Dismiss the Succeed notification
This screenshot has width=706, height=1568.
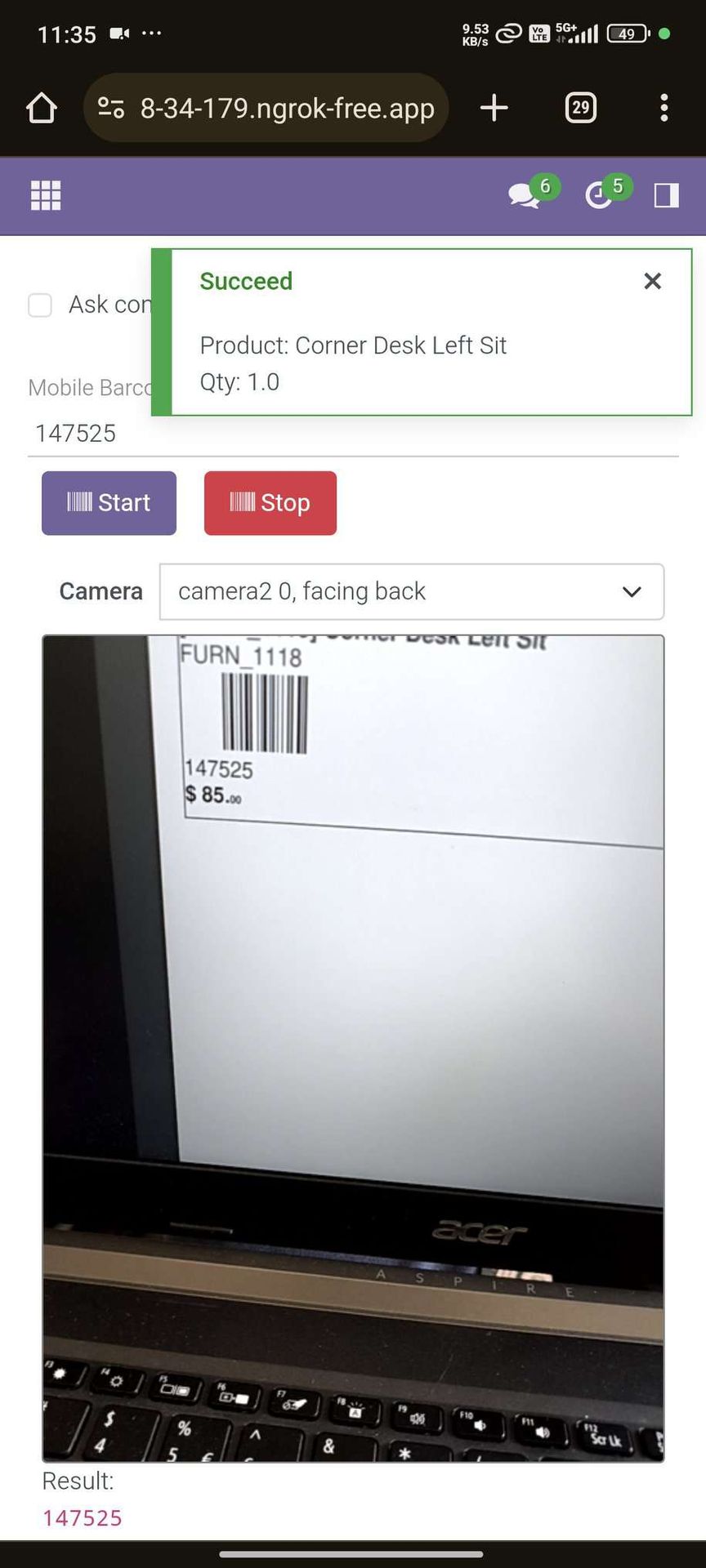coord(652,281)
